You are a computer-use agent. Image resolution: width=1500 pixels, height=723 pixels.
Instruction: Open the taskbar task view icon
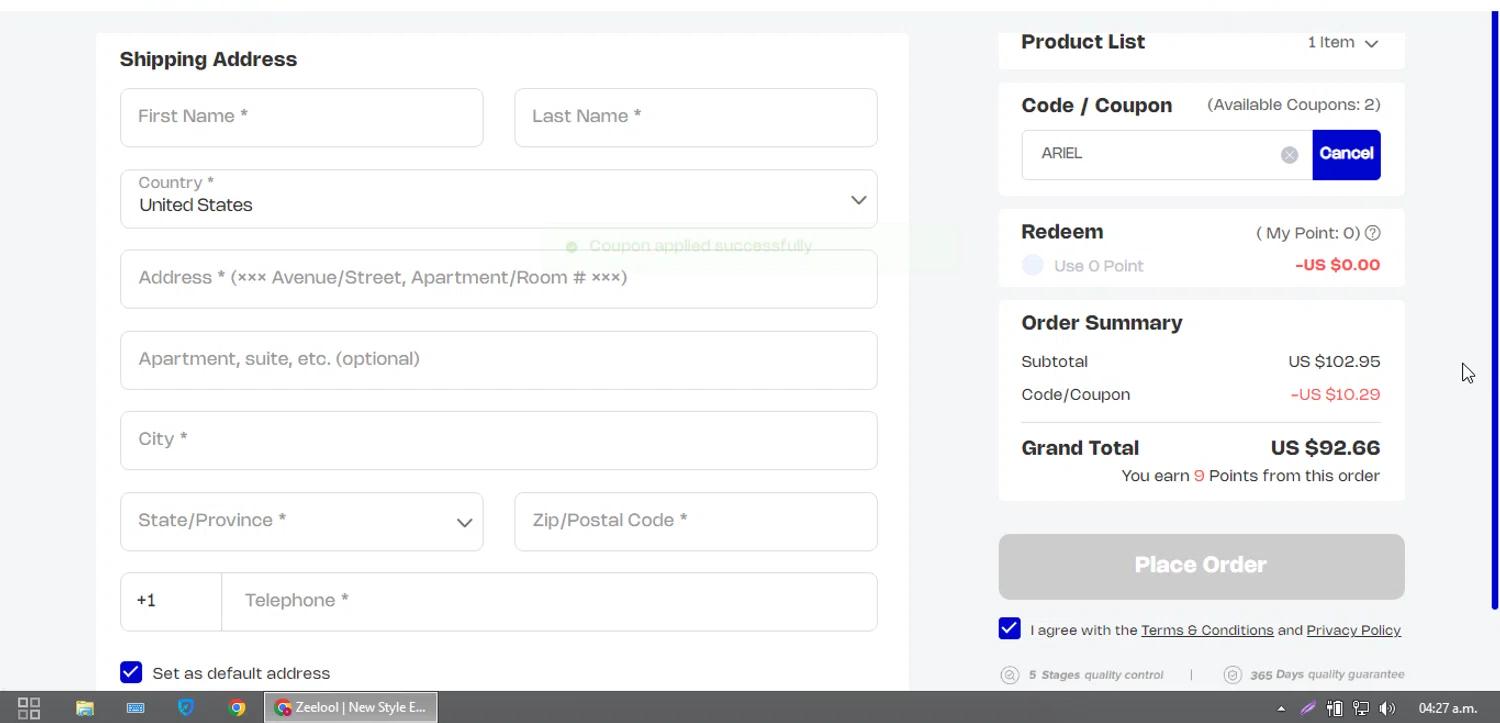click(29, 708)
